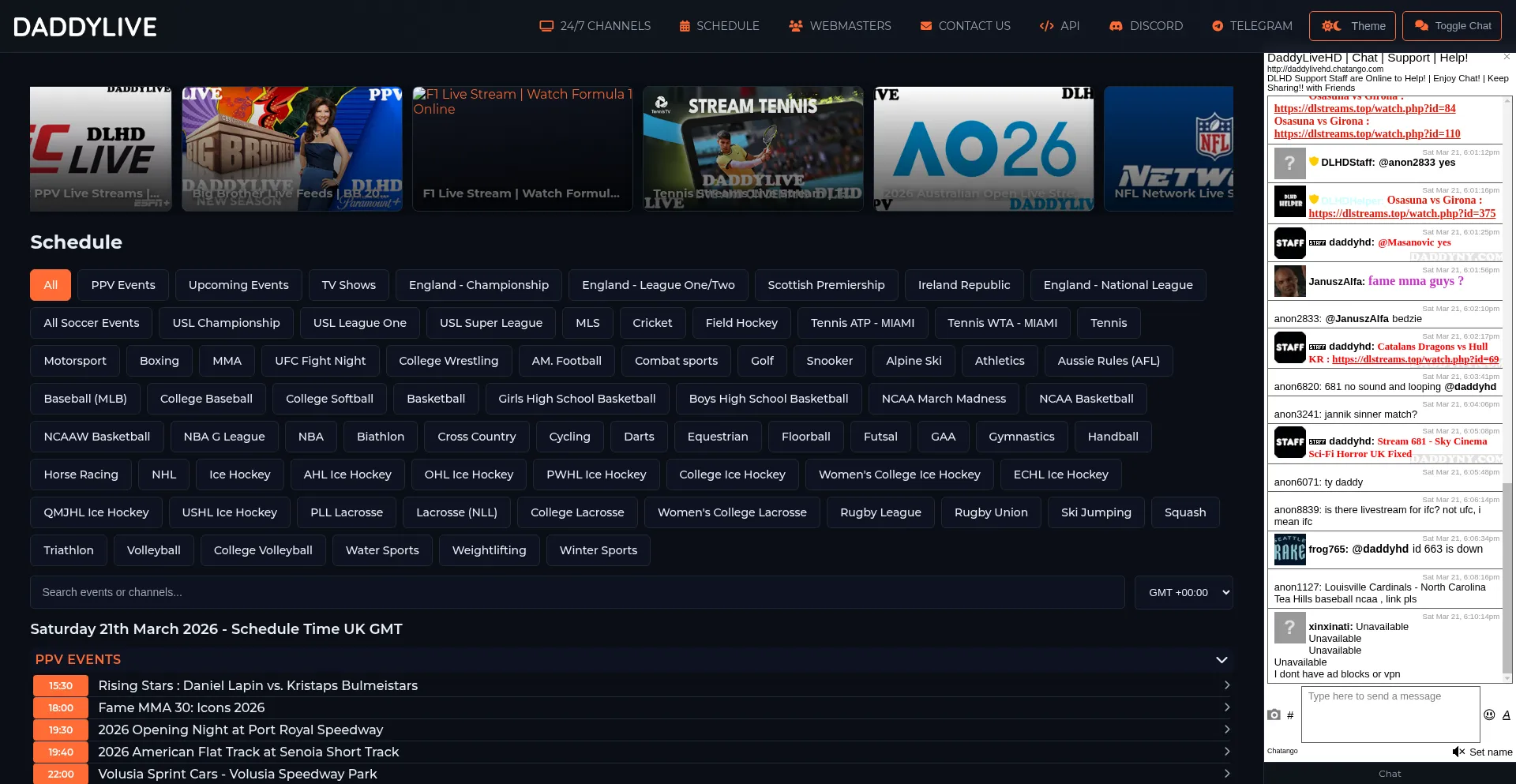Viewport: 1516px width, 784px height.
Task: Click the code brackets icon beside API
Action: pos(1047,26)
